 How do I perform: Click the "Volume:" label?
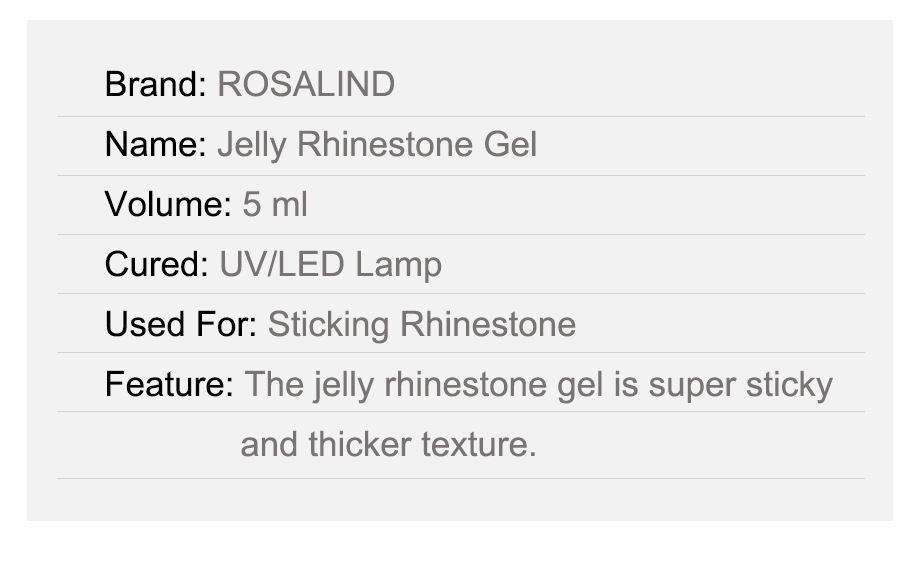pyautogui.click(x=168, y=205)
